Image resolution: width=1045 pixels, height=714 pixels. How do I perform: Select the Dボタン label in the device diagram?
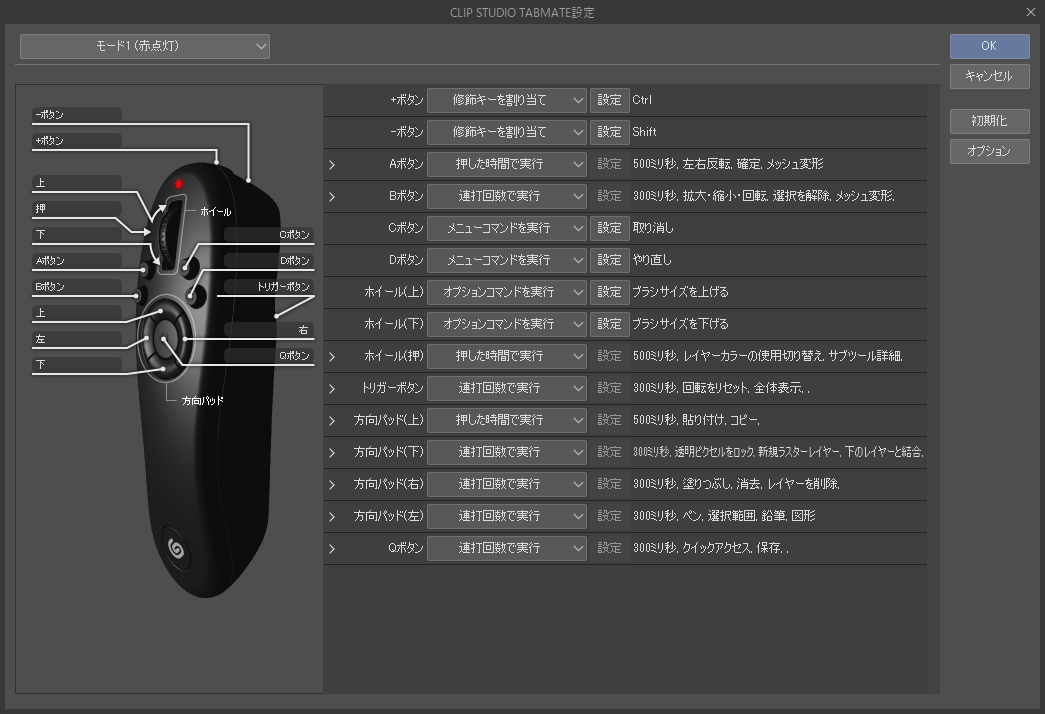(x=269, y=261)
